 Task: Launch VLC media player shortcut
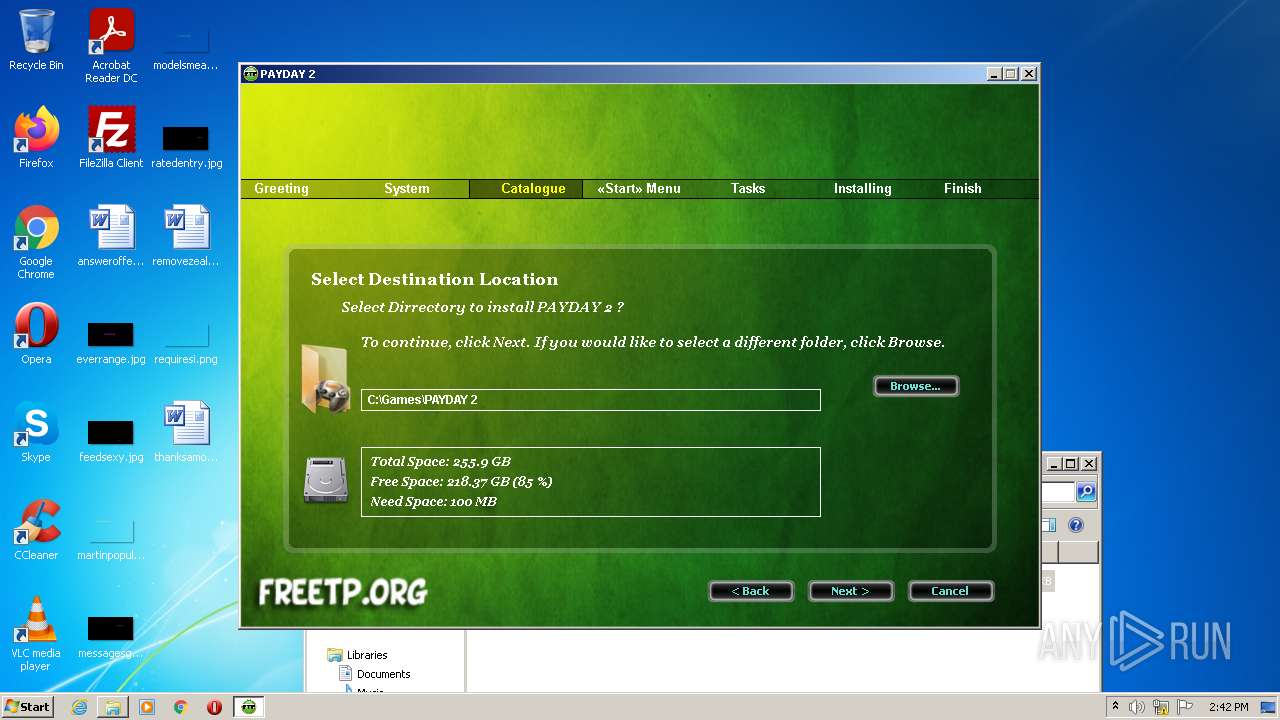click(36, 634)
